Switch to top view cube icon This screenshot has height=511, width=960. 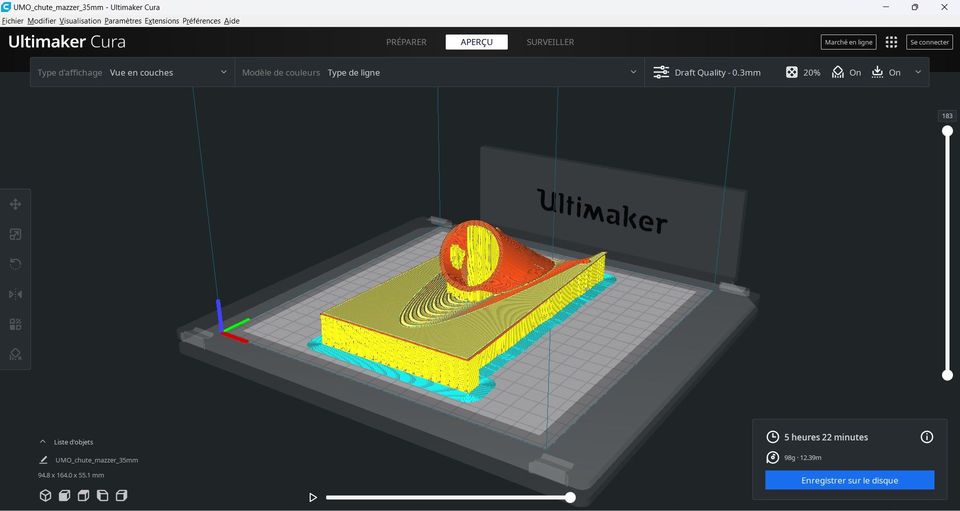click(x=83, y=496)
